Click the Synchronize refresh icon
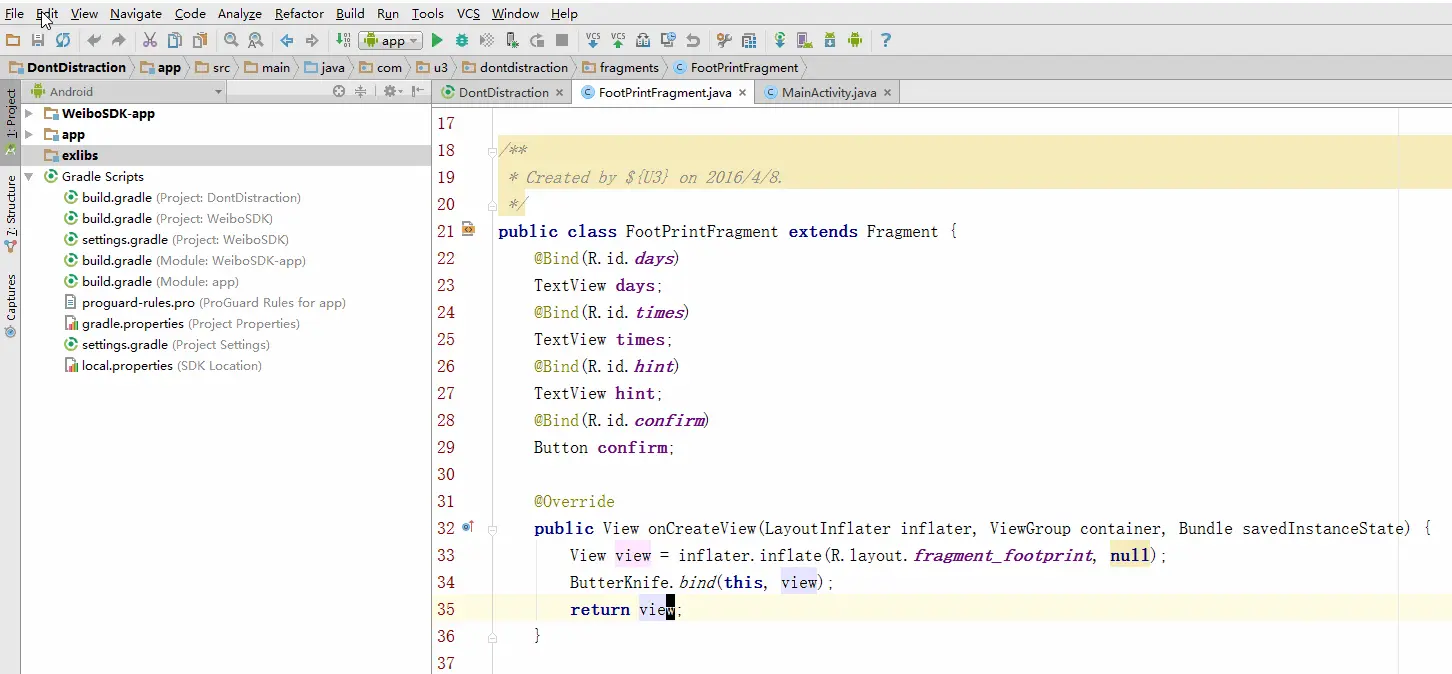 [63, 41]
